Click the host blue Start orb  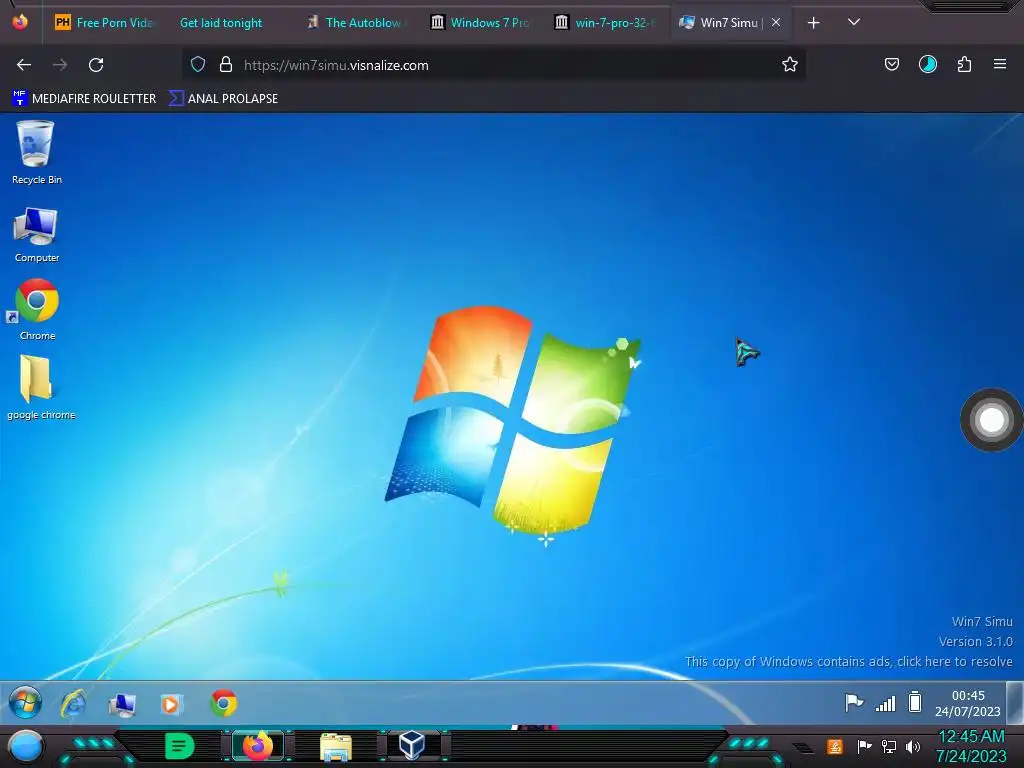pyautogui.click(x=26, y=745)
